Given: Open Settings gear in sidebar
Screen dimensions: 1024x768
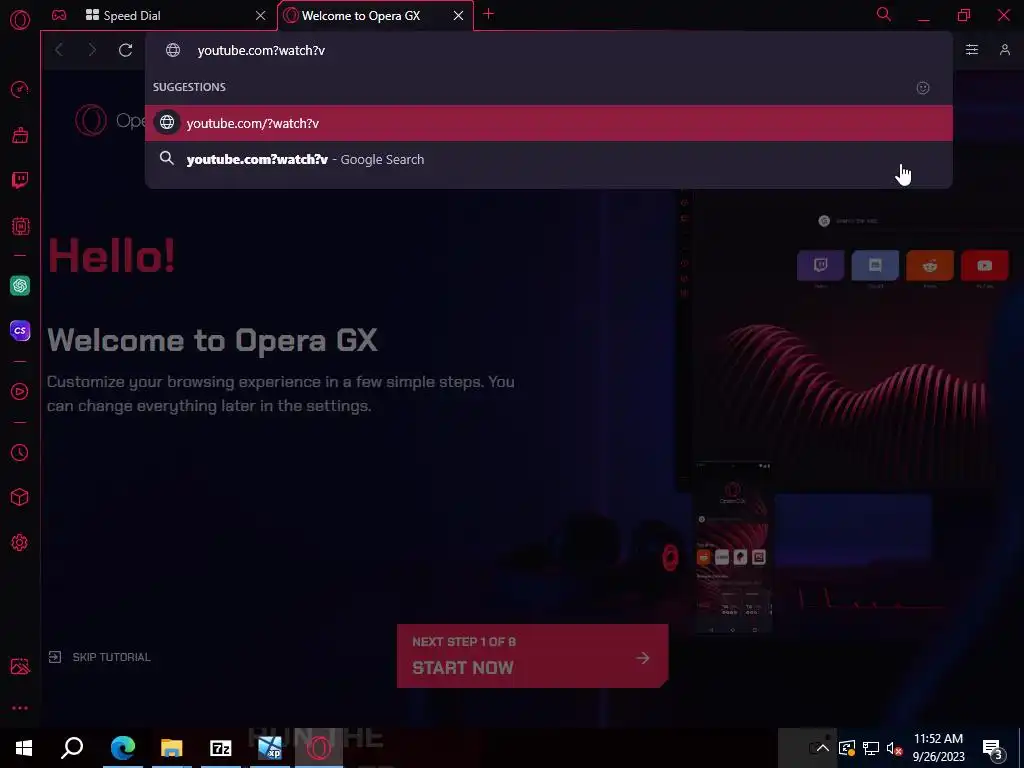Looking at the screenshot, I should [20, 543].
